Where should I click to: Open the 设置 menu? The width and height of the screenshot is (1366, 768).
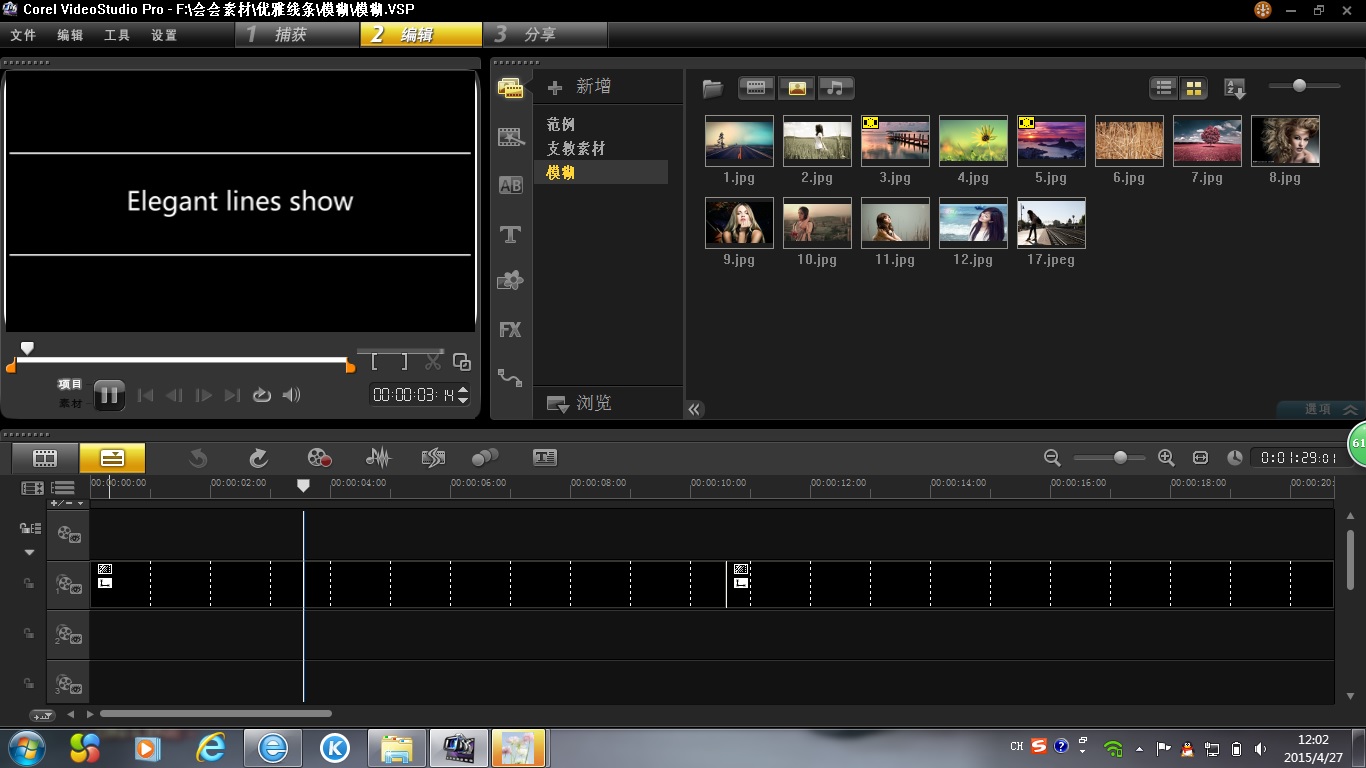[x=164, y=35]
